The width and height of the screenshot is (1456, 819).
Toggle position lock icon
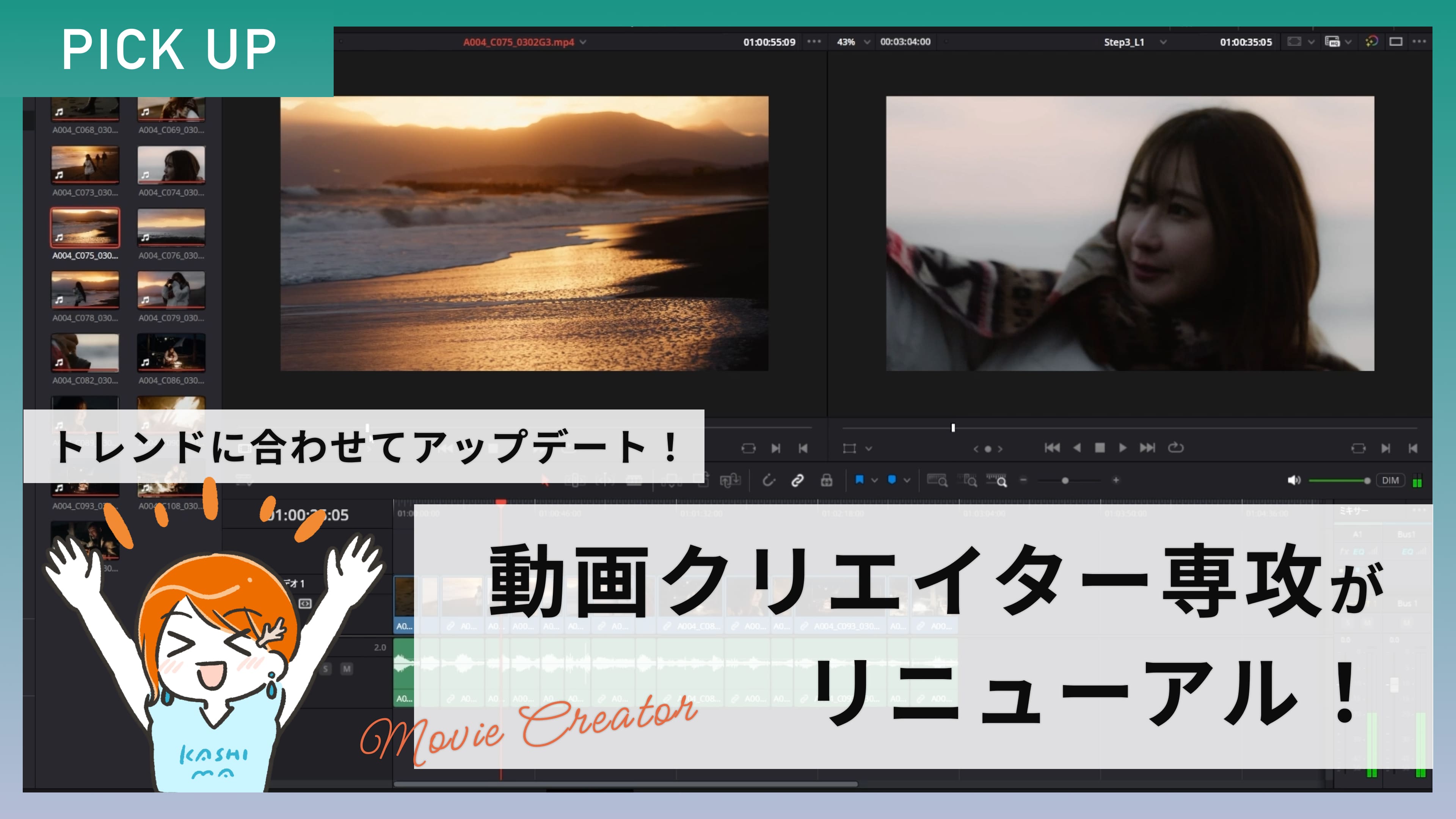[x=826, y=480]
